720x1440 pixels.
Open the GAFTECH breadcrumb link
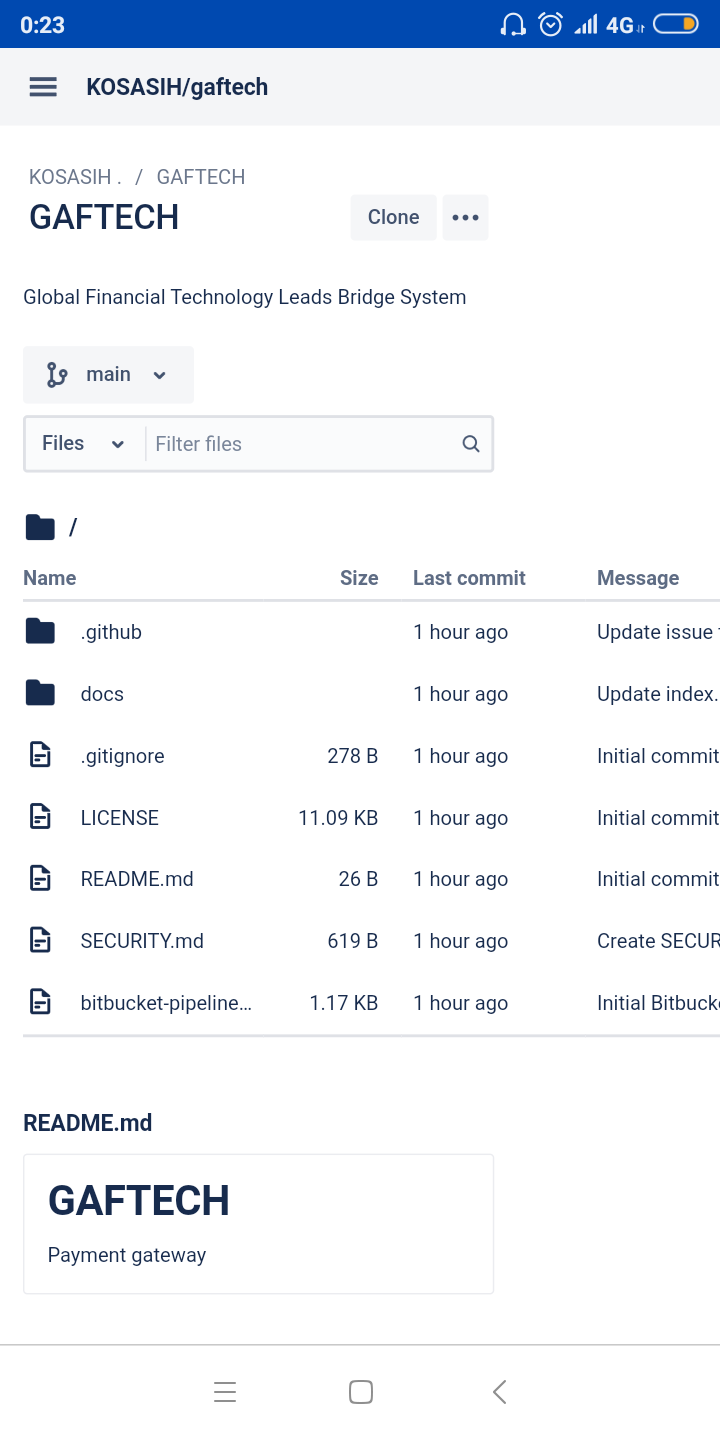(x=201, y=177)
